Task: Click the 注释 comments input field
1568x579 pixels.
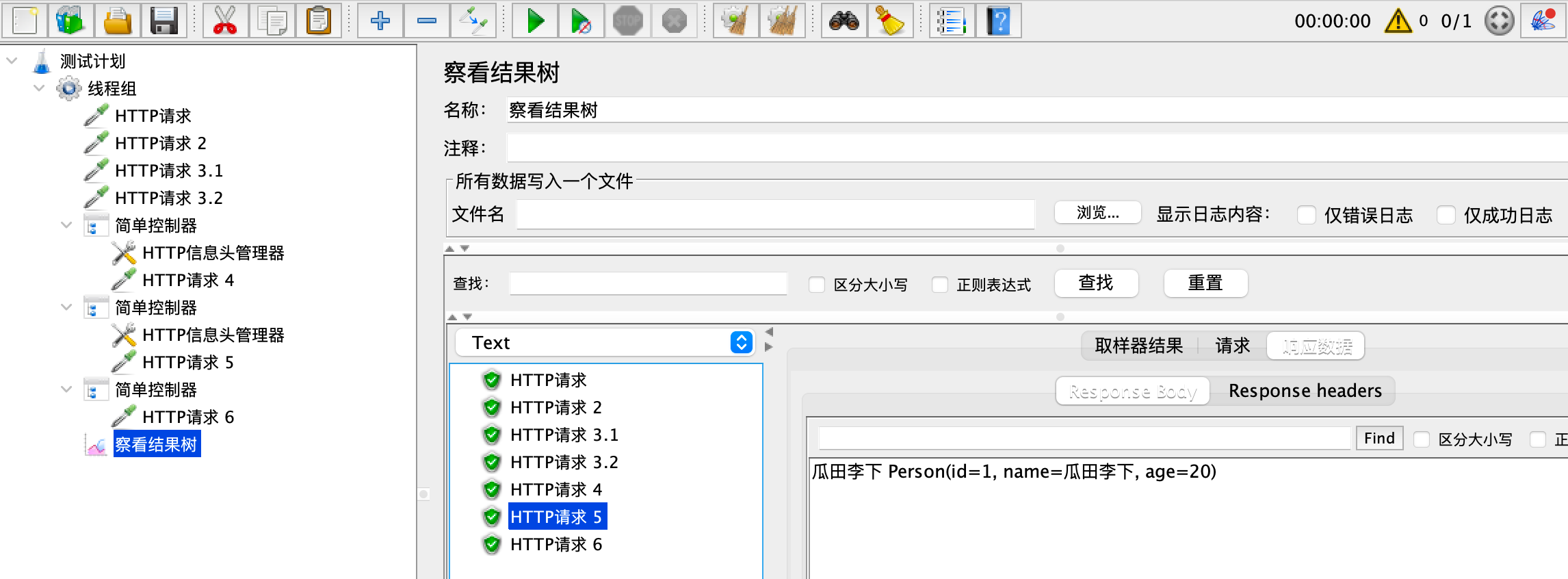Action: [x=1037, y=148]
